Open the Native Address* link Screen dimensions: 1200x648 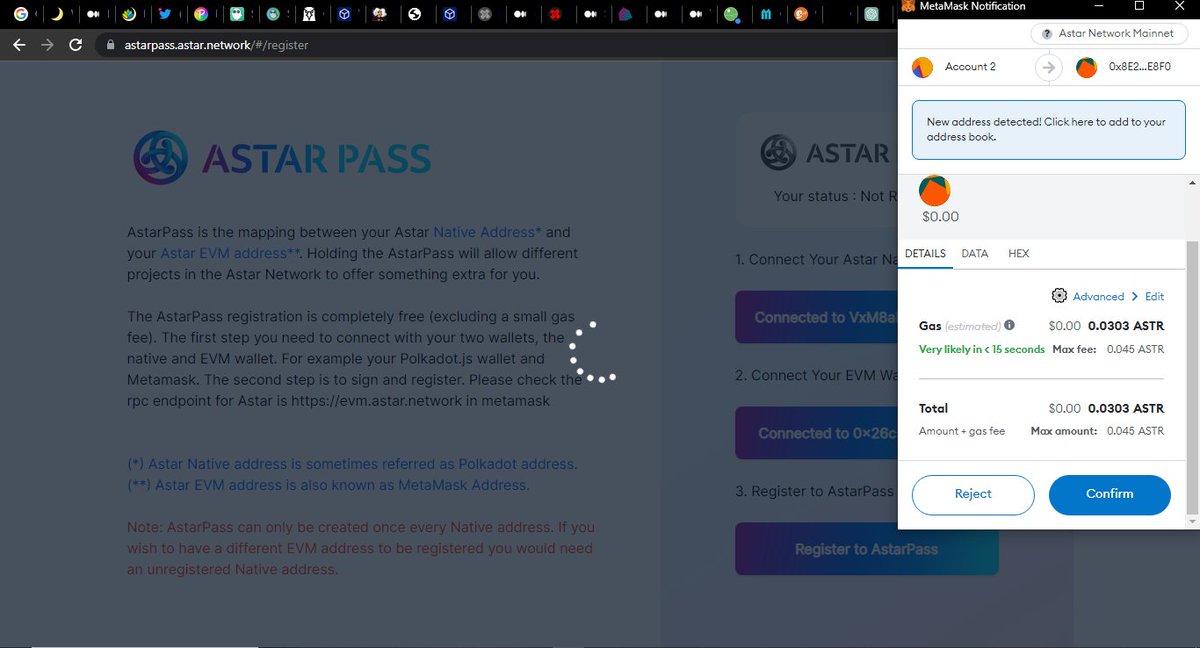pos(487,232)
